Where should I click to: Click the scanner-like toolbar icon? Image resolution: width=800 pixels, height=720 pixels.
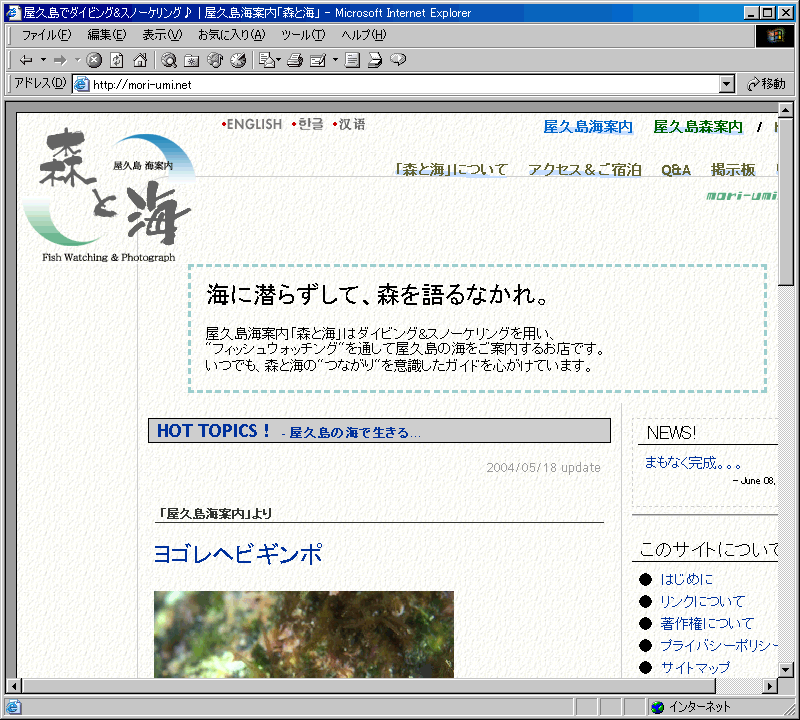[x=375, y=60]
